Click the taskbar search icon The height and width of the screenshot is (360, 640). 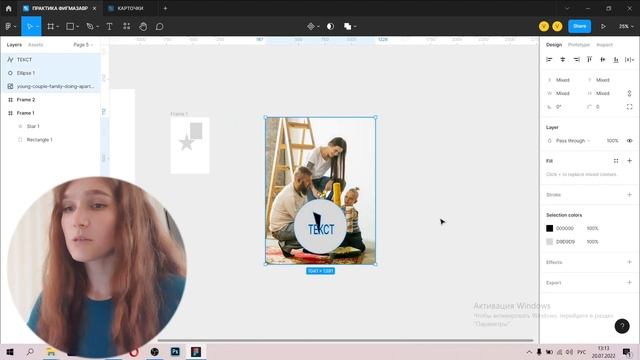point(30,352)
